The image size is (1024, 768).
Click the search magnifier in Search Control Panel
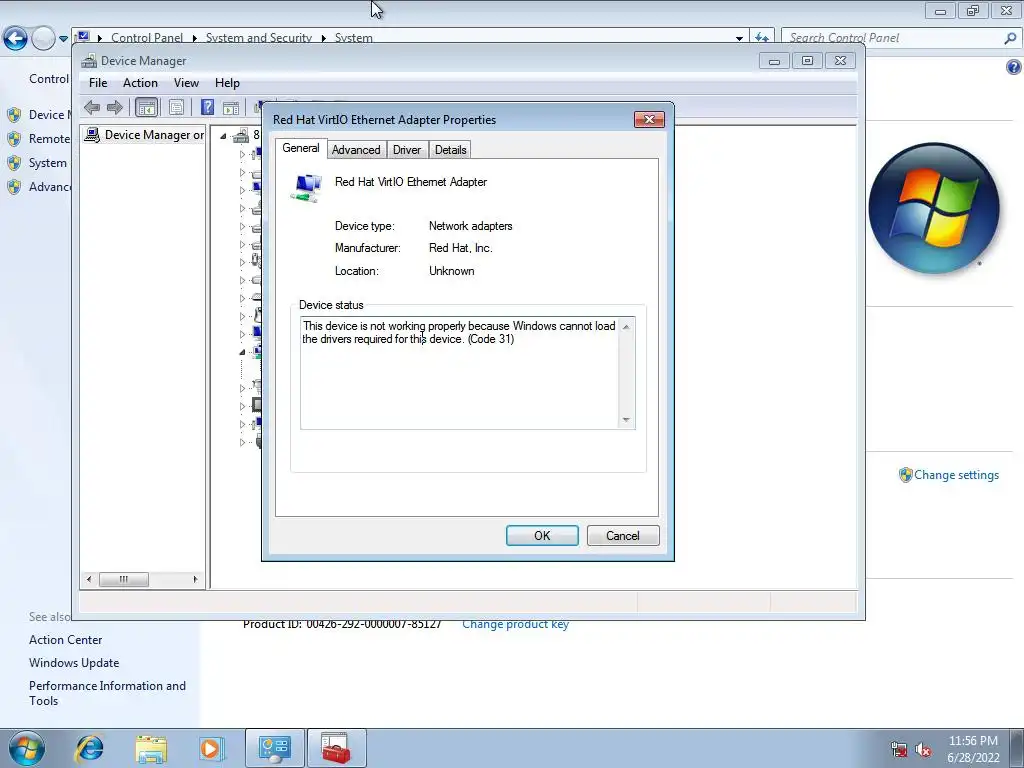click(1010, 38)
